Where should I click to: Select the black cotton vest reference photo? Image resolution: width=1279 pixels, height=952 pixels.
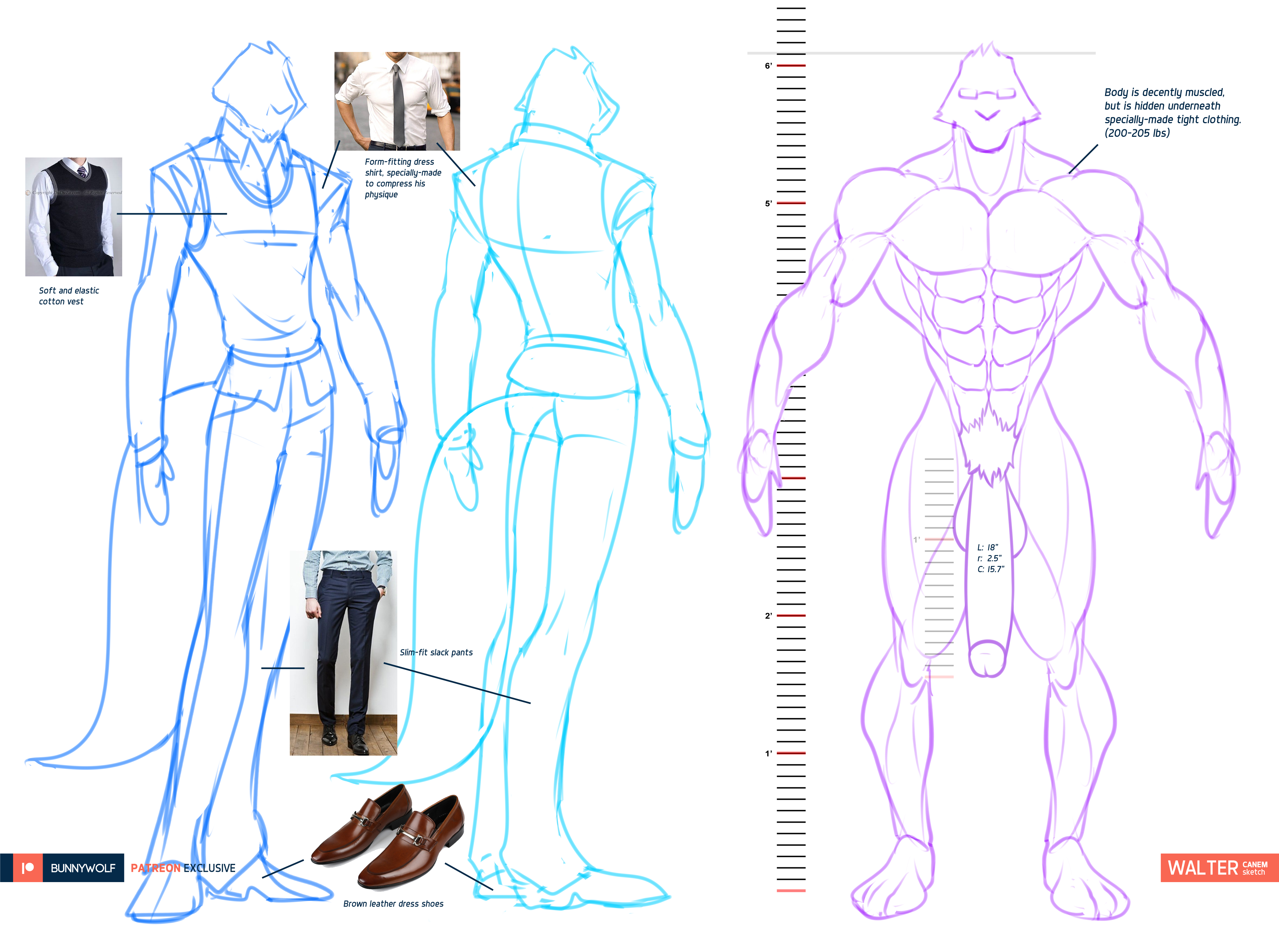click(74, 217)
